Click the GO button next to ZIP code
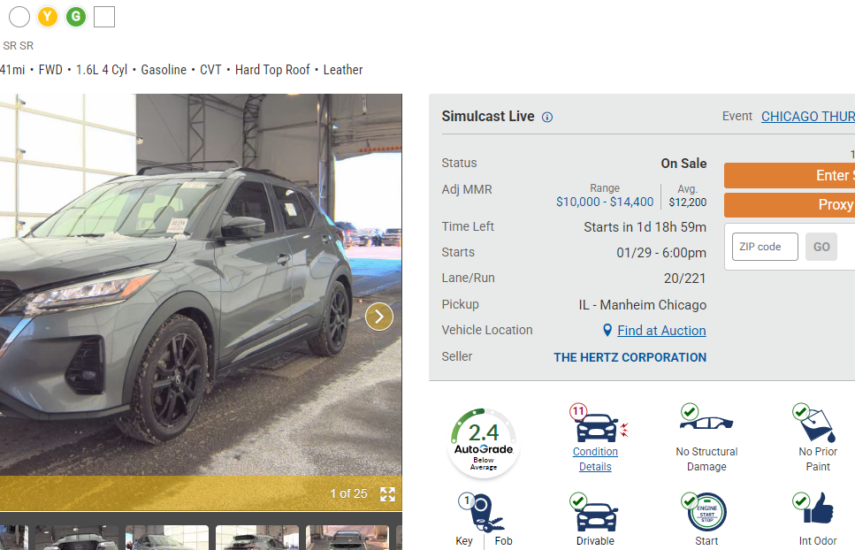Screen dimensions: 855x550 tap(821, 247)
